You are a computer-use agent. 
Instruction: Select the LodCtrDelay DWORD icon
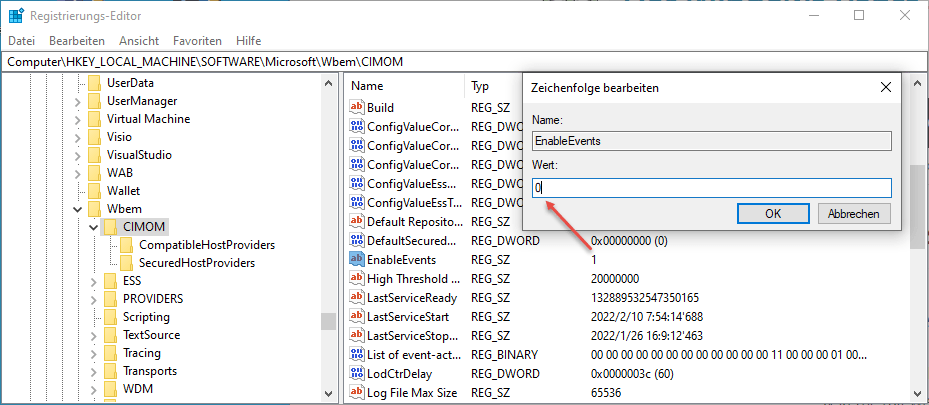click(x=357, y=374)
